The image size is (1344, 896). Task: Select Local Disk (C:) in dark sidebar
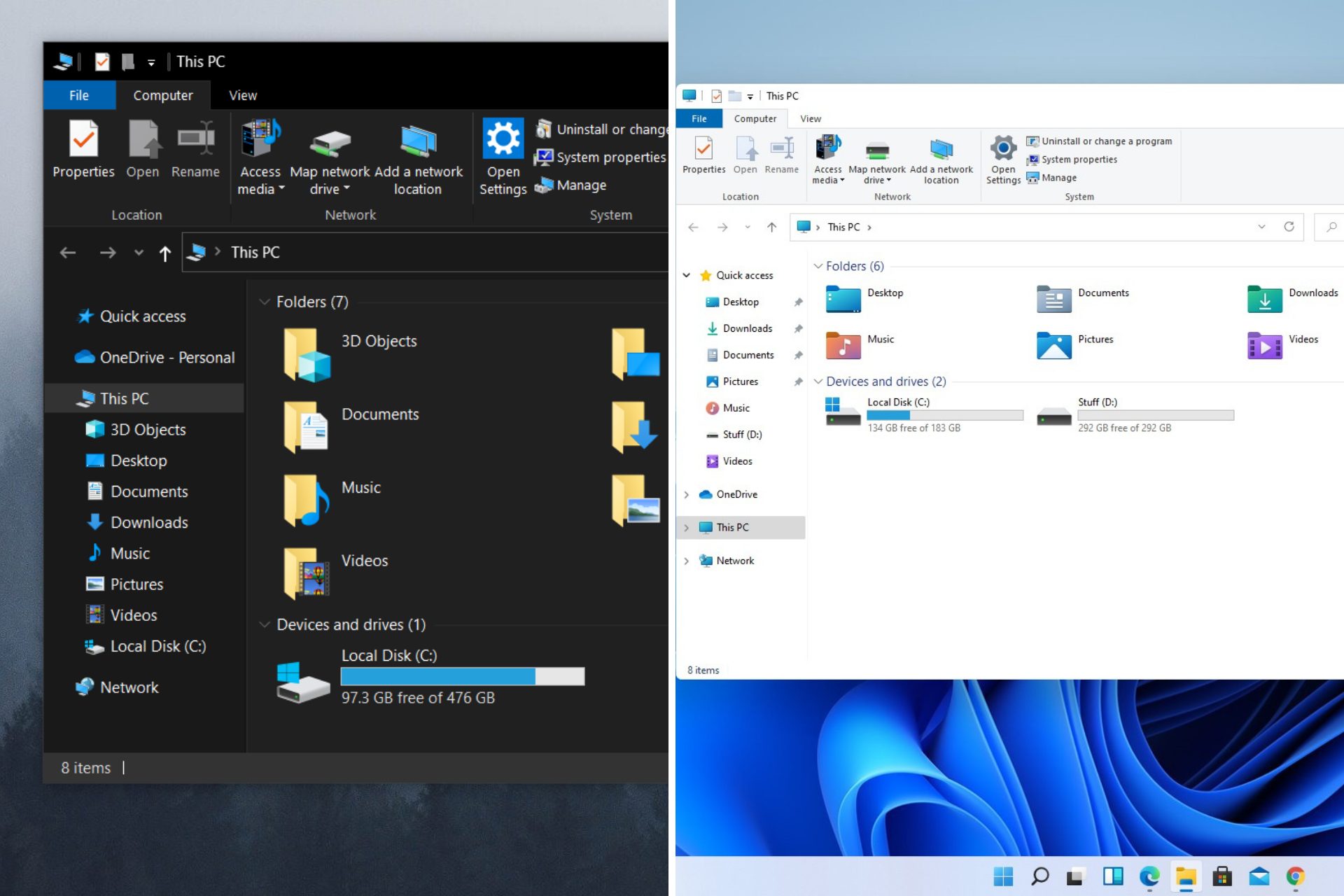point(146,646)
